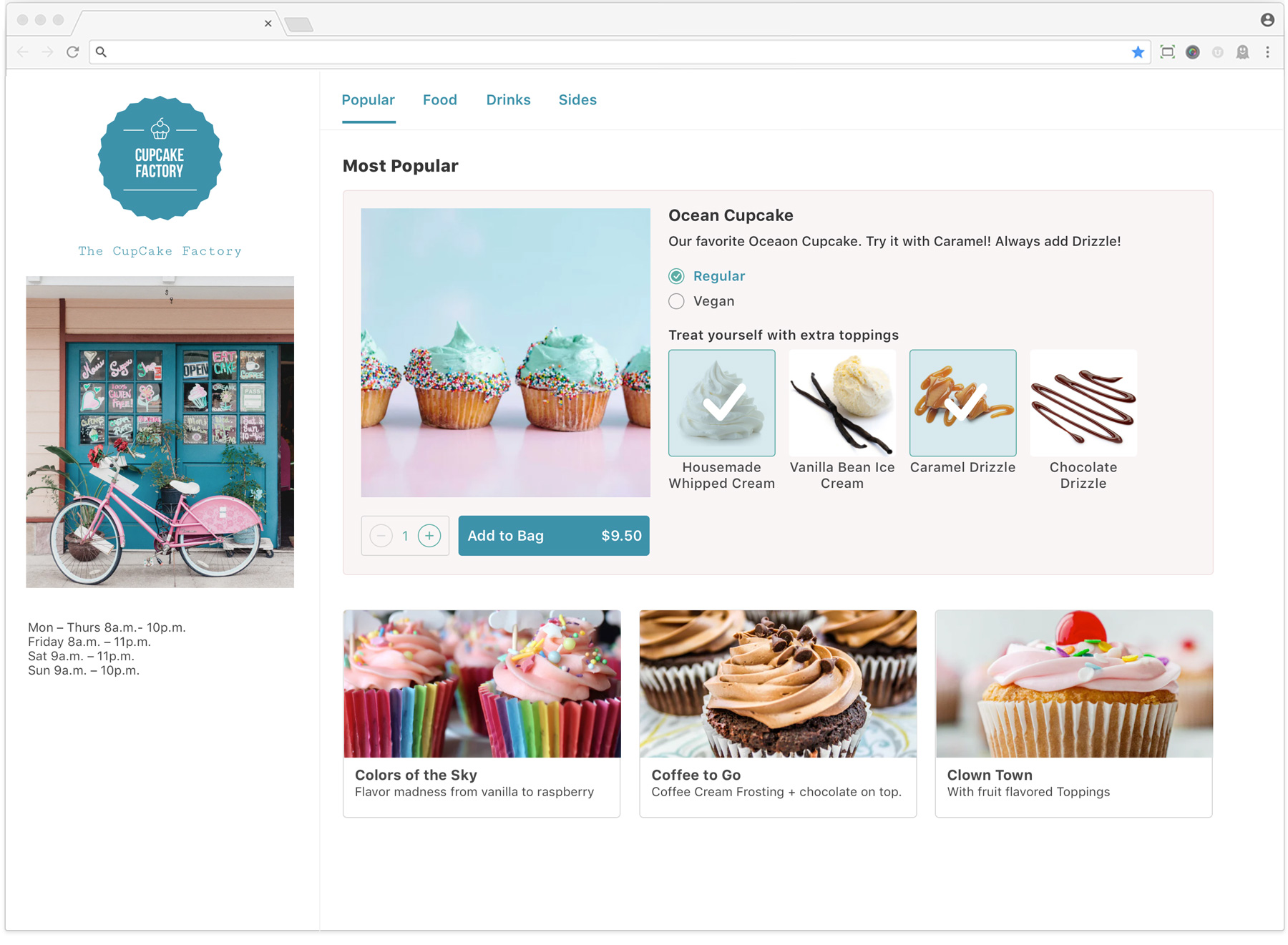
Task: Open the Coffee to Go cupcake card
Action: [x=778, y=713]
